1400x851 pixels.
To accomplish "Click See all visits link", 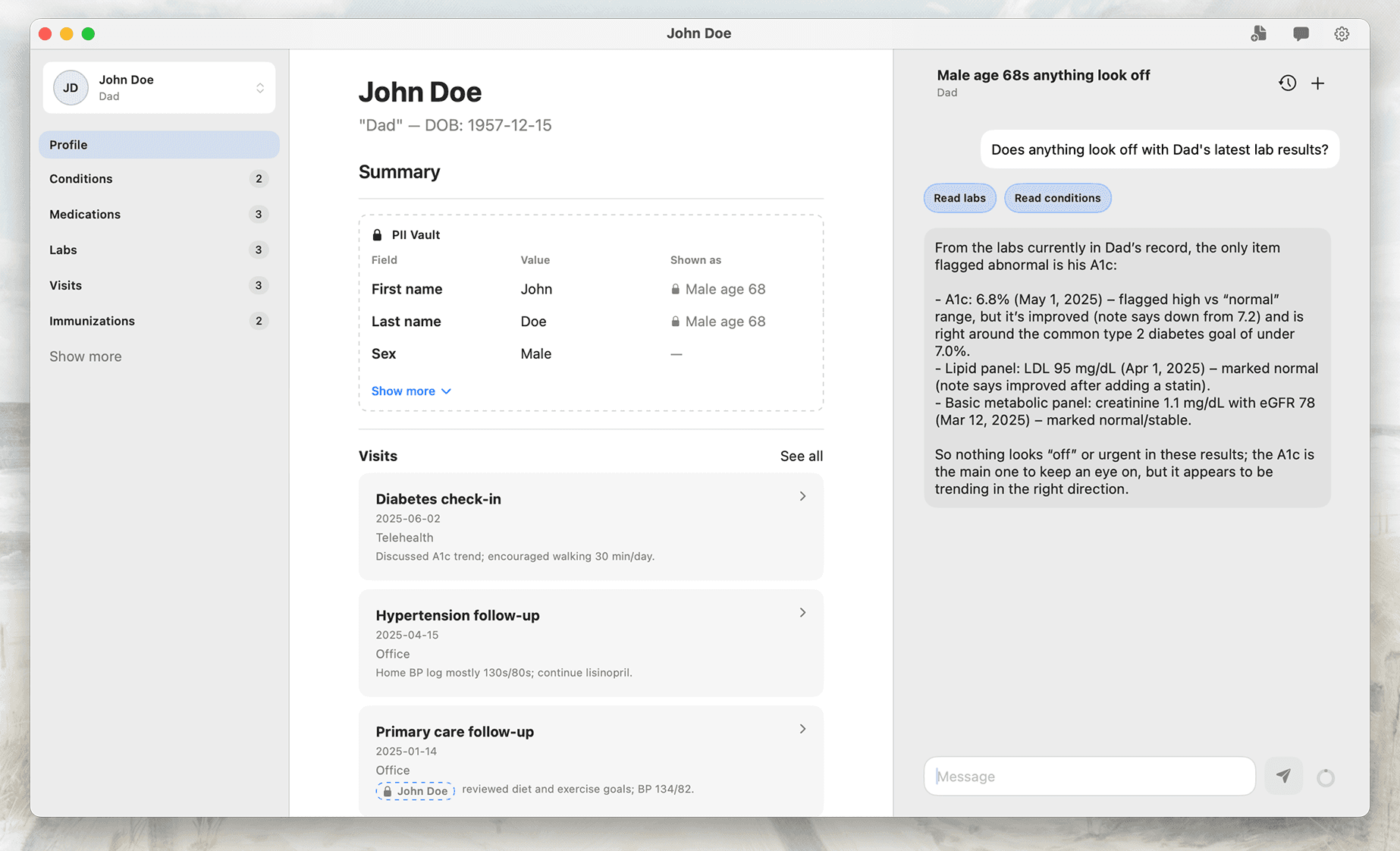I will 801,456.
